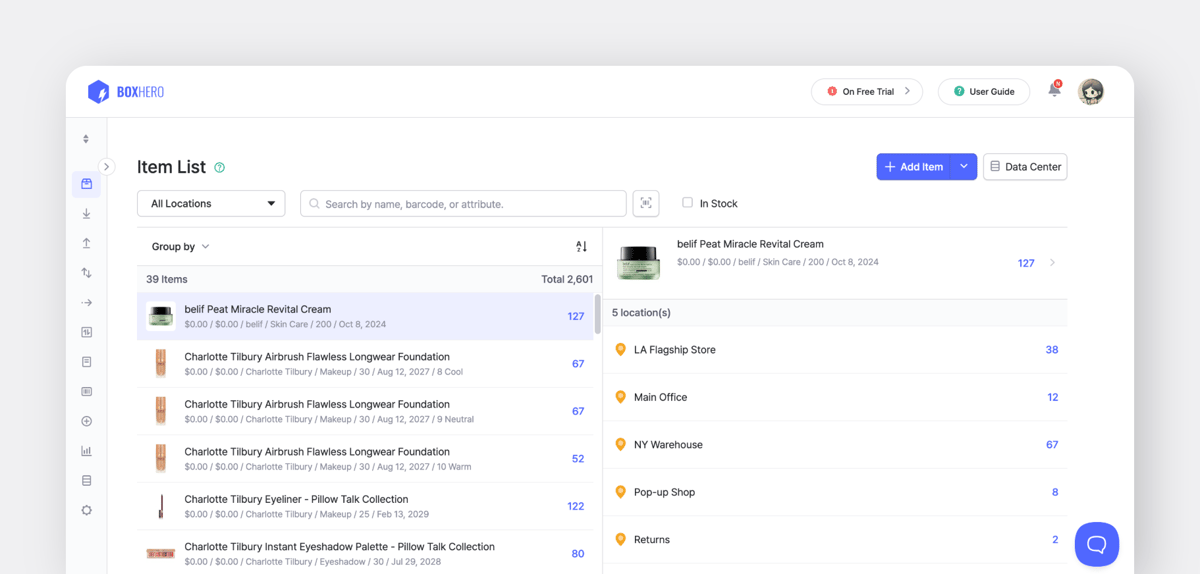The image size is (1200, 574).
Task: Click the Stock In download-arrow sidebar icon
Action: tap(86, 214)
